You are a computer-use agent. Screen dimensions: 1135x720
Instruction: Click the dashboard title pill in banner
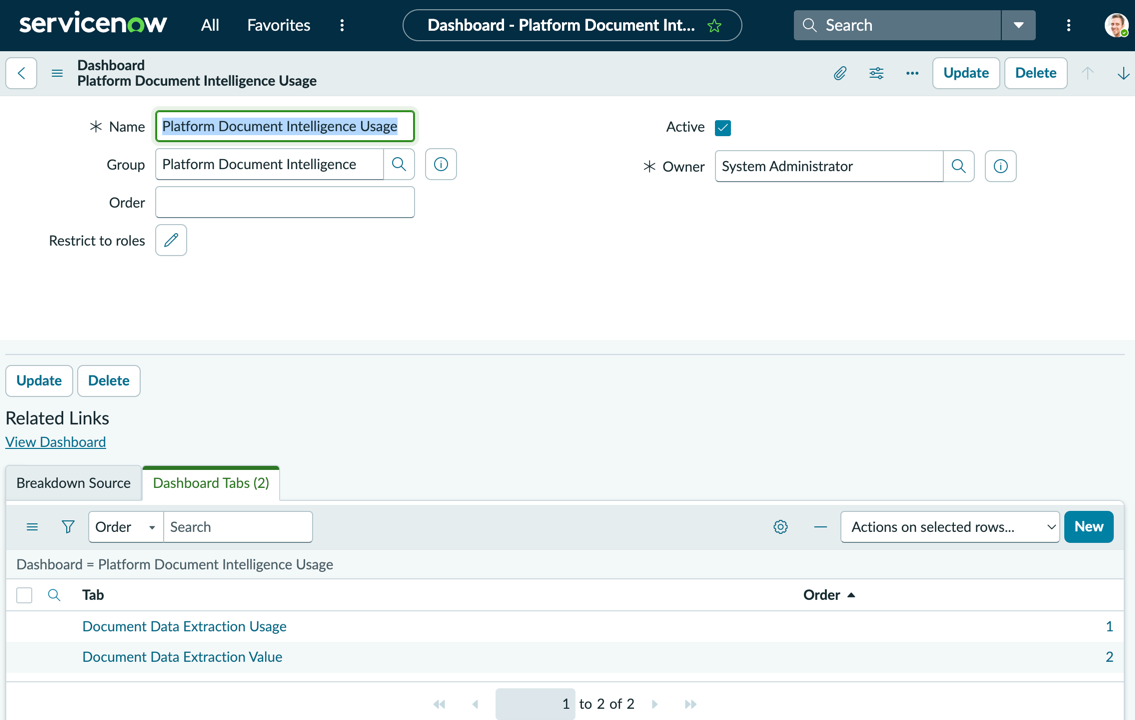coord(572,25)
